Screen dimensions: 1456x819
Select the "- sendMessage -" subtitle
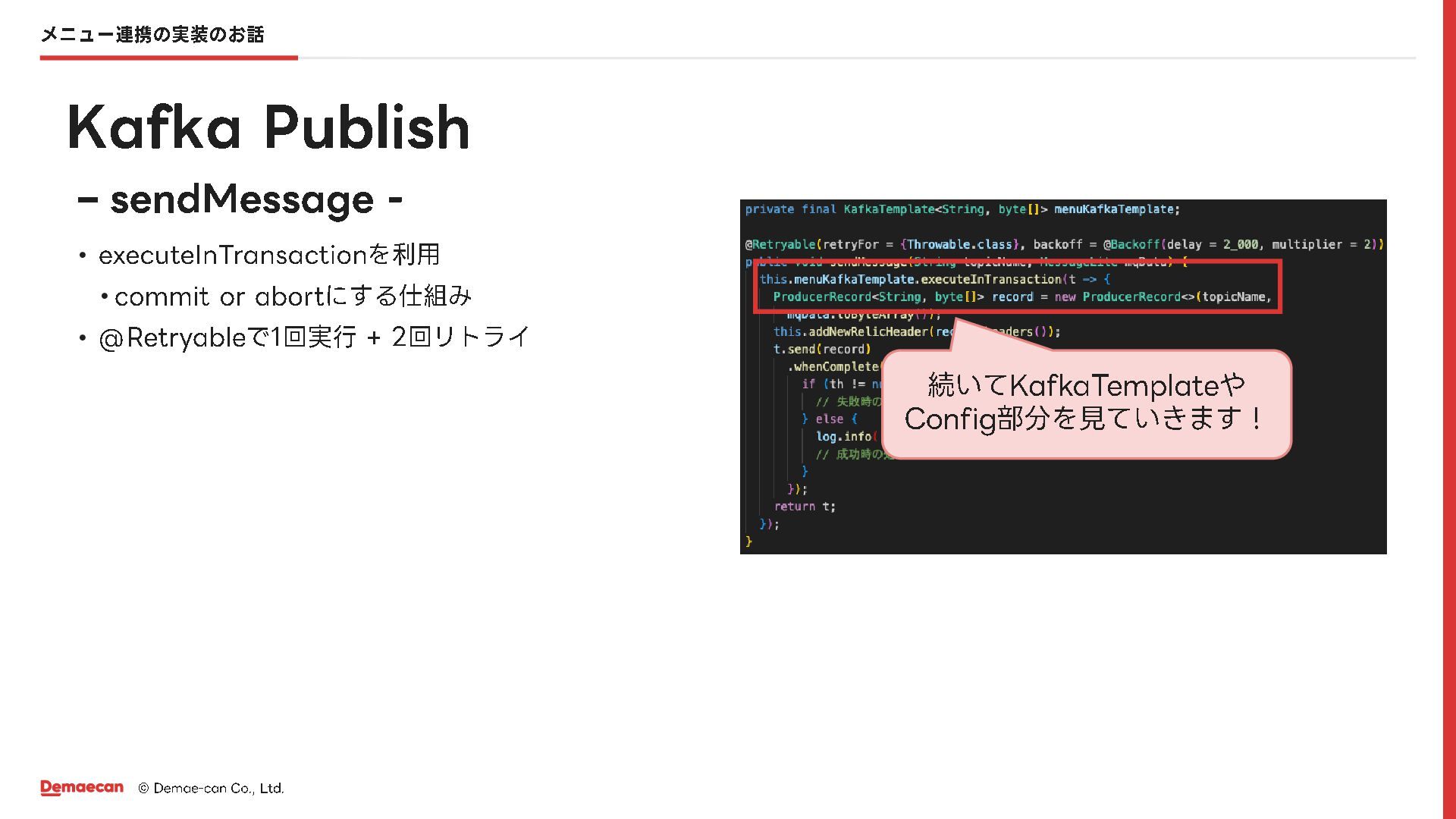tap(240, 199)
